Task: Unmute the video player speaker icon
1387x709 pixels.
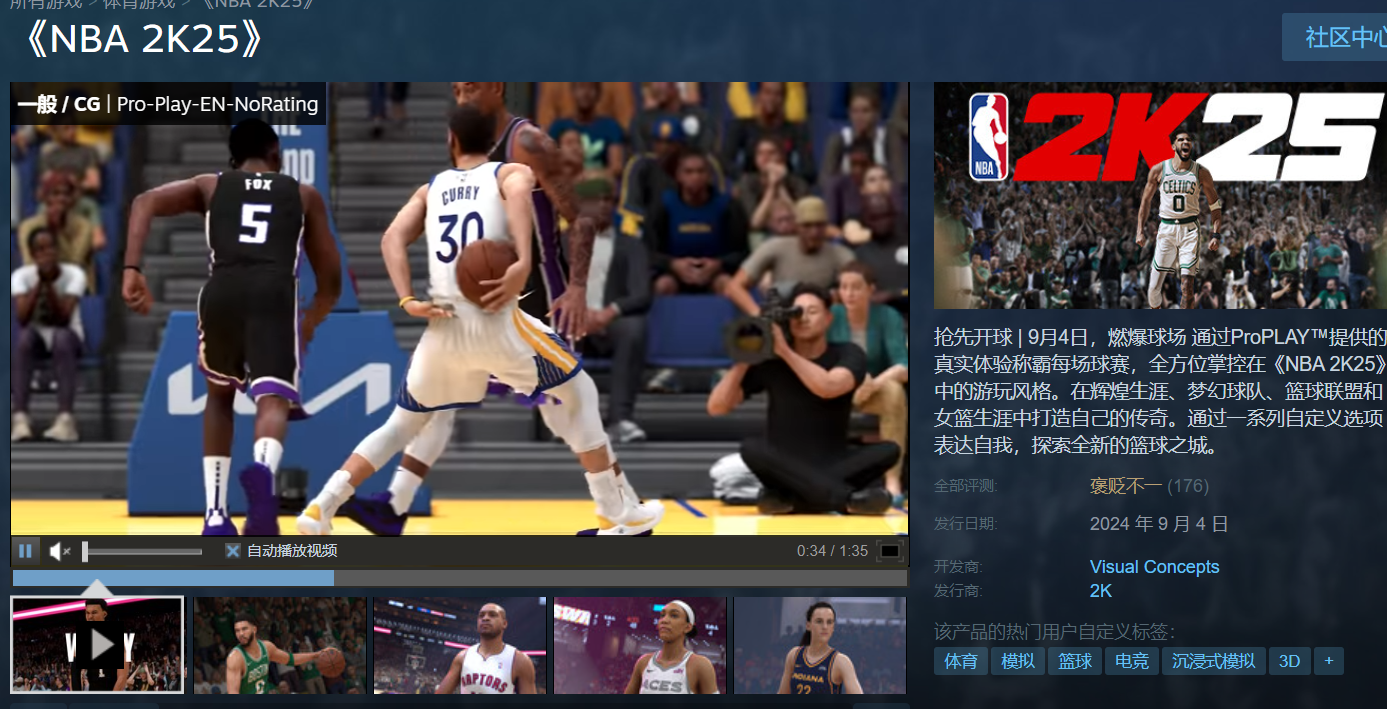Action: coord(58,550)
